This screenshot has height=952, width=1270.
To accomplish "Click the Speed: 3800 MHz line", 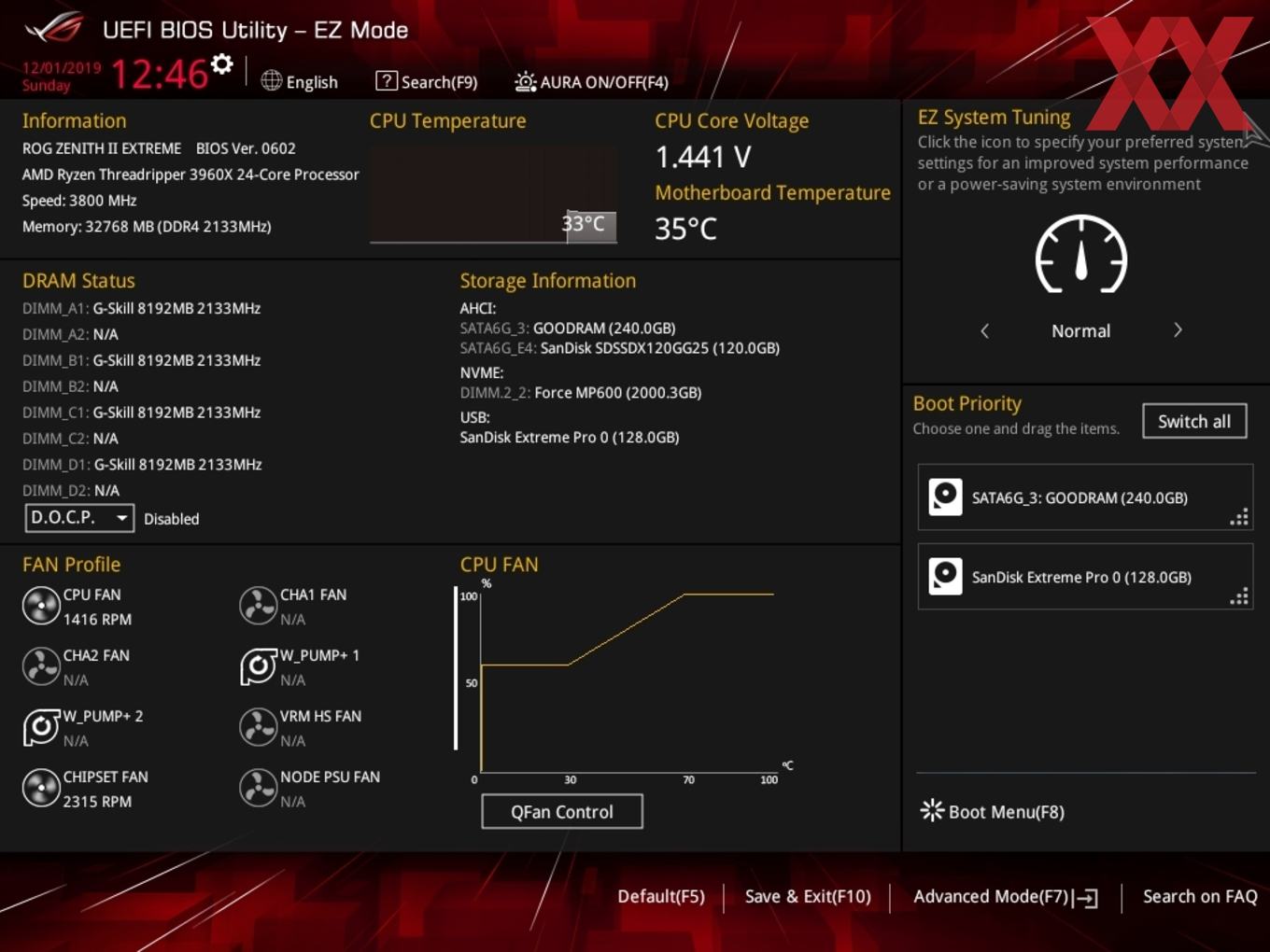I will [x=79, y=201].
